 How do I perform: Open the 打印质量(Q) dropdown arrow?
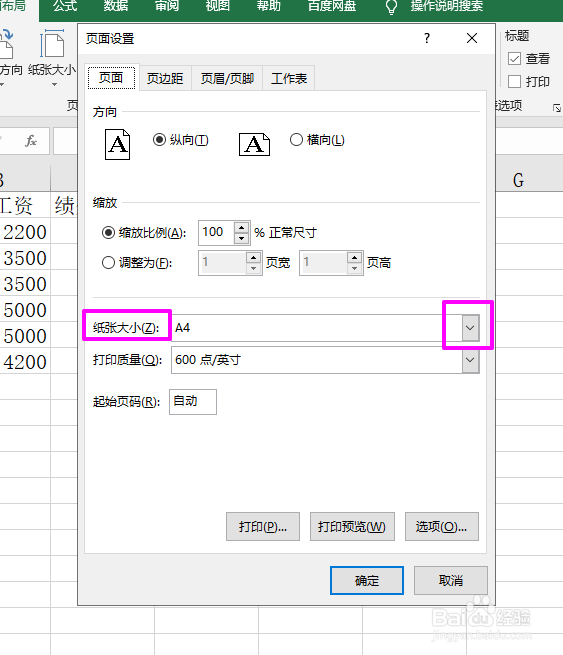[470, 360]
